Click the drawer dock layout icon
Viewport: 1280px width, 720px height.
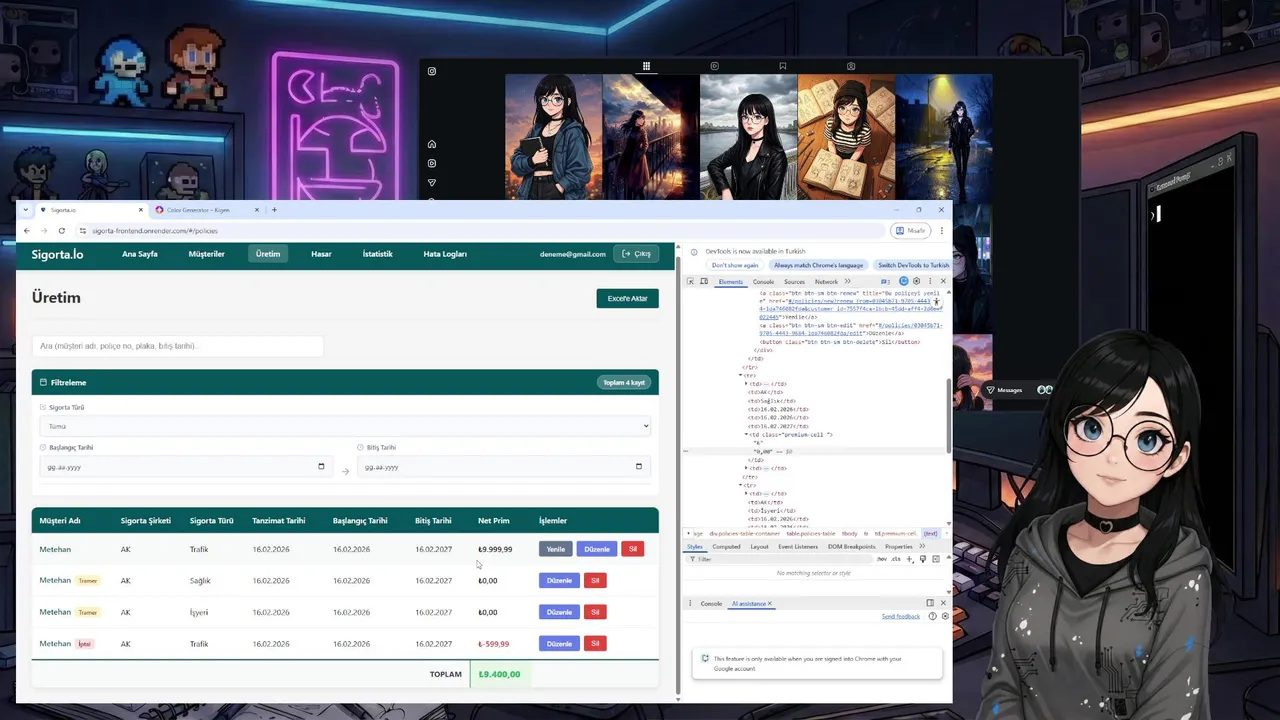point(930,603)
